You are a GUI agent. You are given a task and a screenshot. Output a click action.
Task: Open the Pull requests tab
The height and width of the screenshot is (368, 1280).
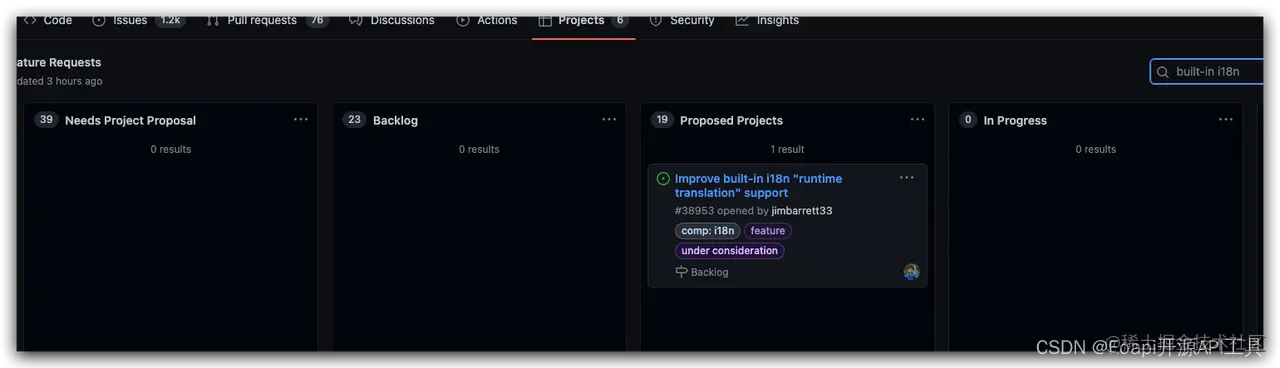click(267, 20)
